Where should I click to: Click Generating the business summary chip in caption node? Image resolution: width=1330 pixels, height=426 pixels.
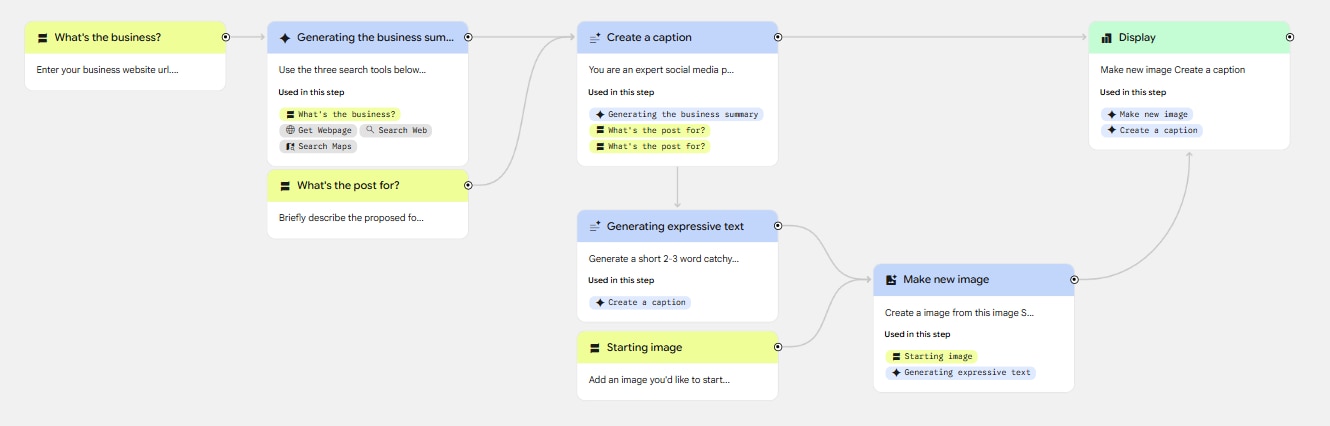click(676, 114)
